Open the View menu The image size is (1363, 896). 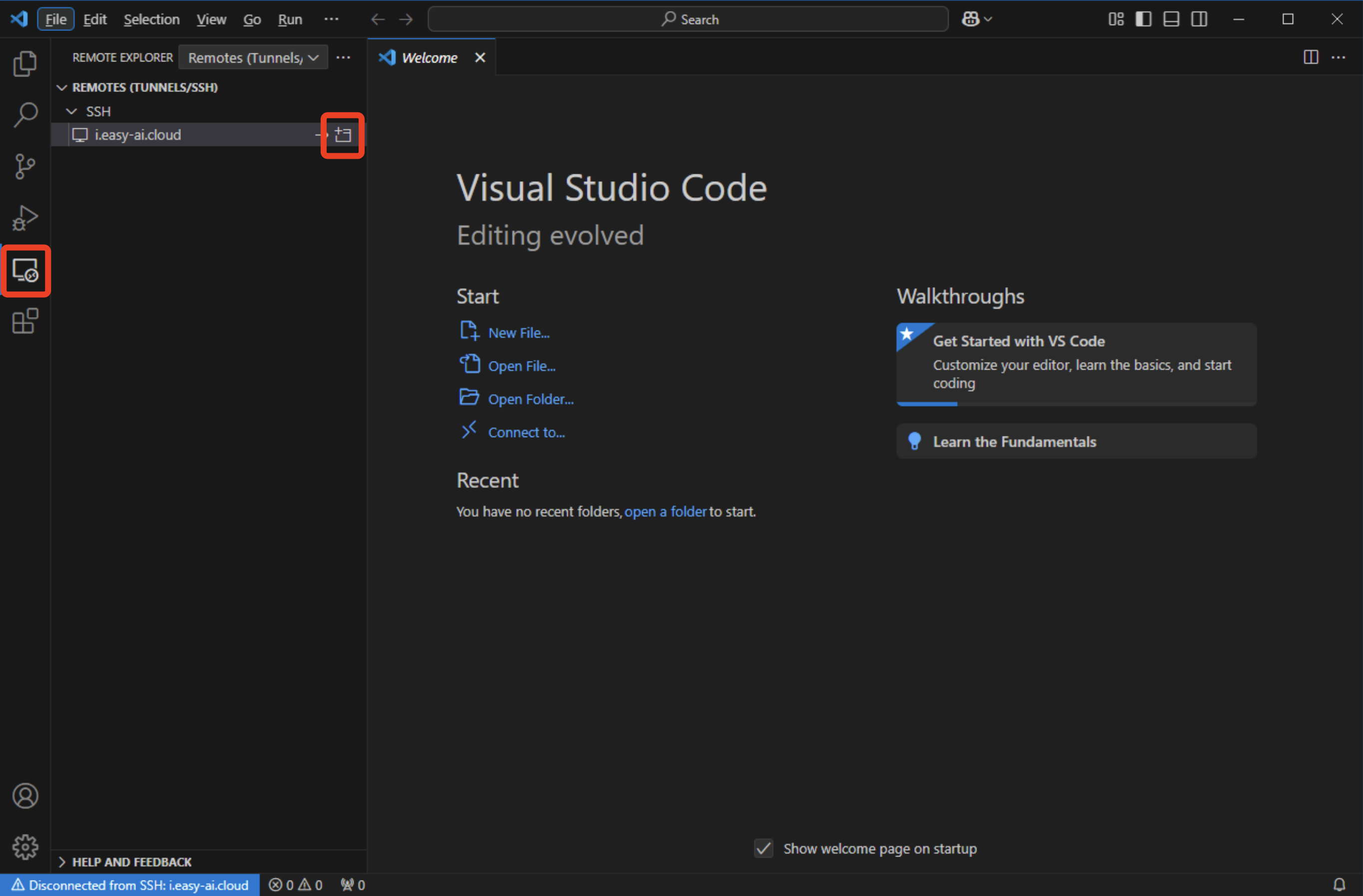[211, 19]
